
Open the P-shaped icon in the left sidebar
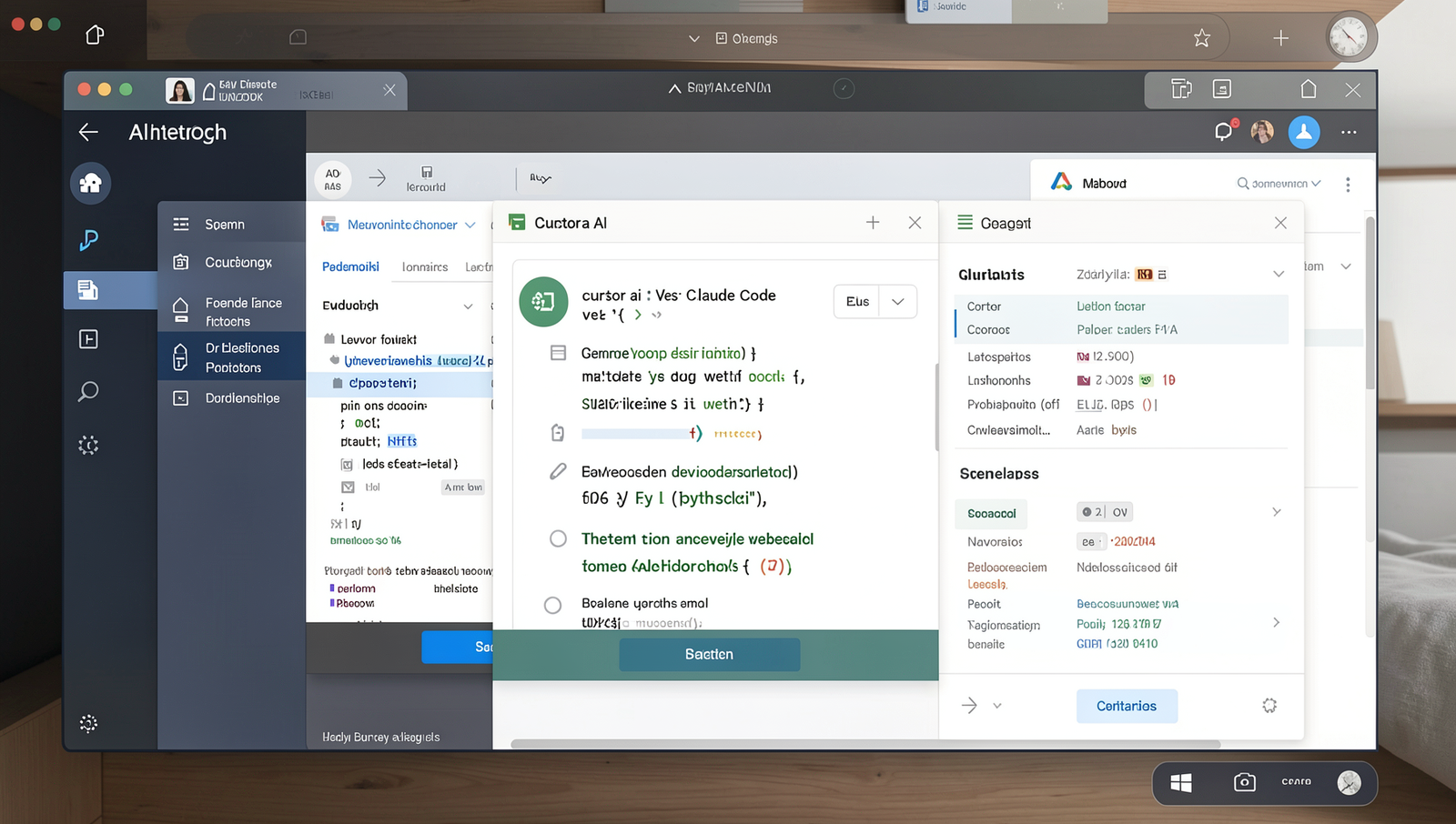tap(88, 239)
